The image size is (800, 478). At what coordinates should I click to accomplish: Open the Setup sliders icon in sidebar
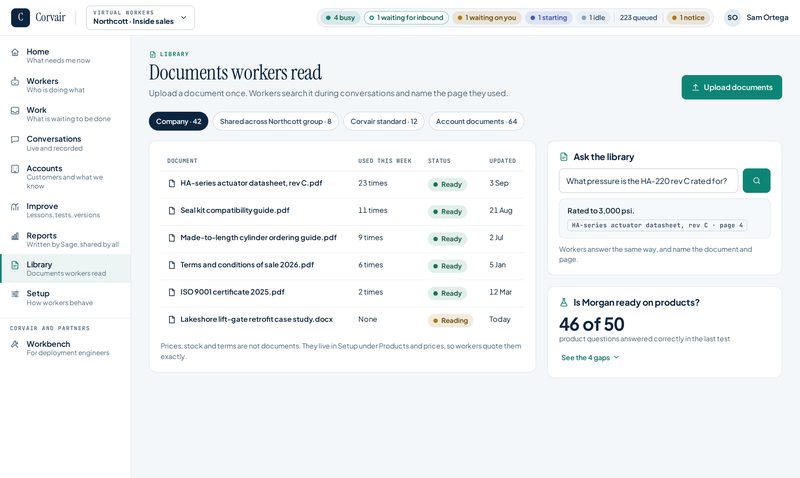coord(15,294)
